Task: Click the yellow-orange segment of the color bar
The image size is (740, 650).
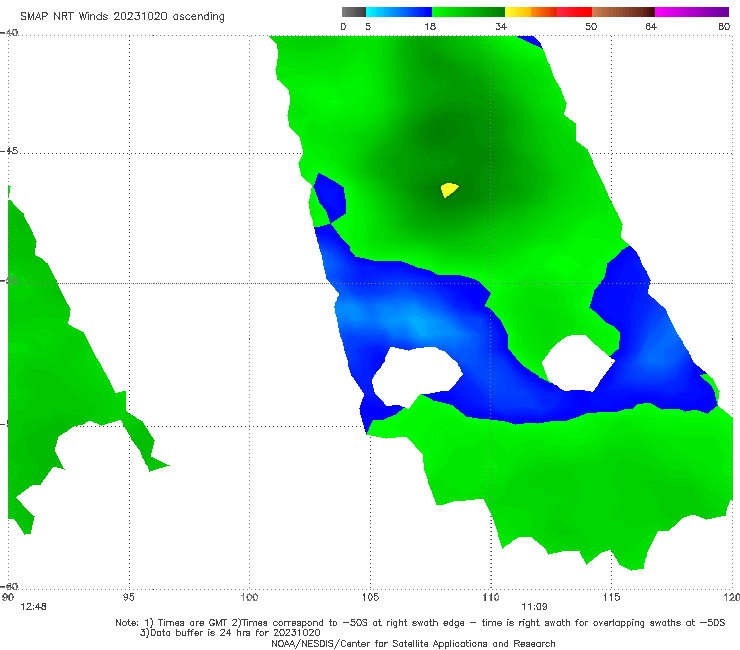Action: coord(530,12)
